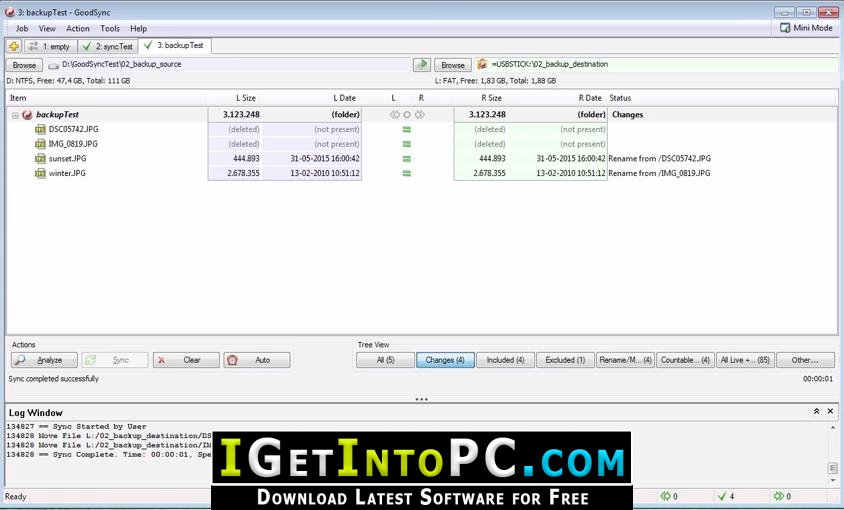Image resolution: width=844 pixels, height=510 pixels.
Task: Select the sunset.JPG file row name
Action: (x=67, y=158)
